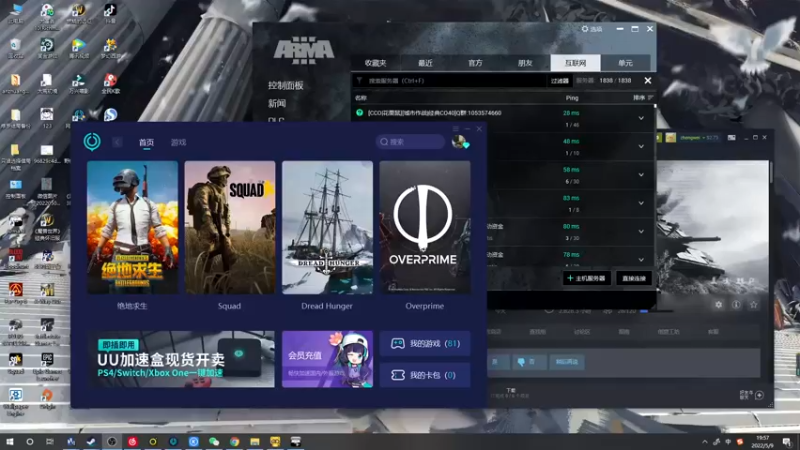Select the Squad game card
The height and width of the screenshot is (450, 800).
230,227
